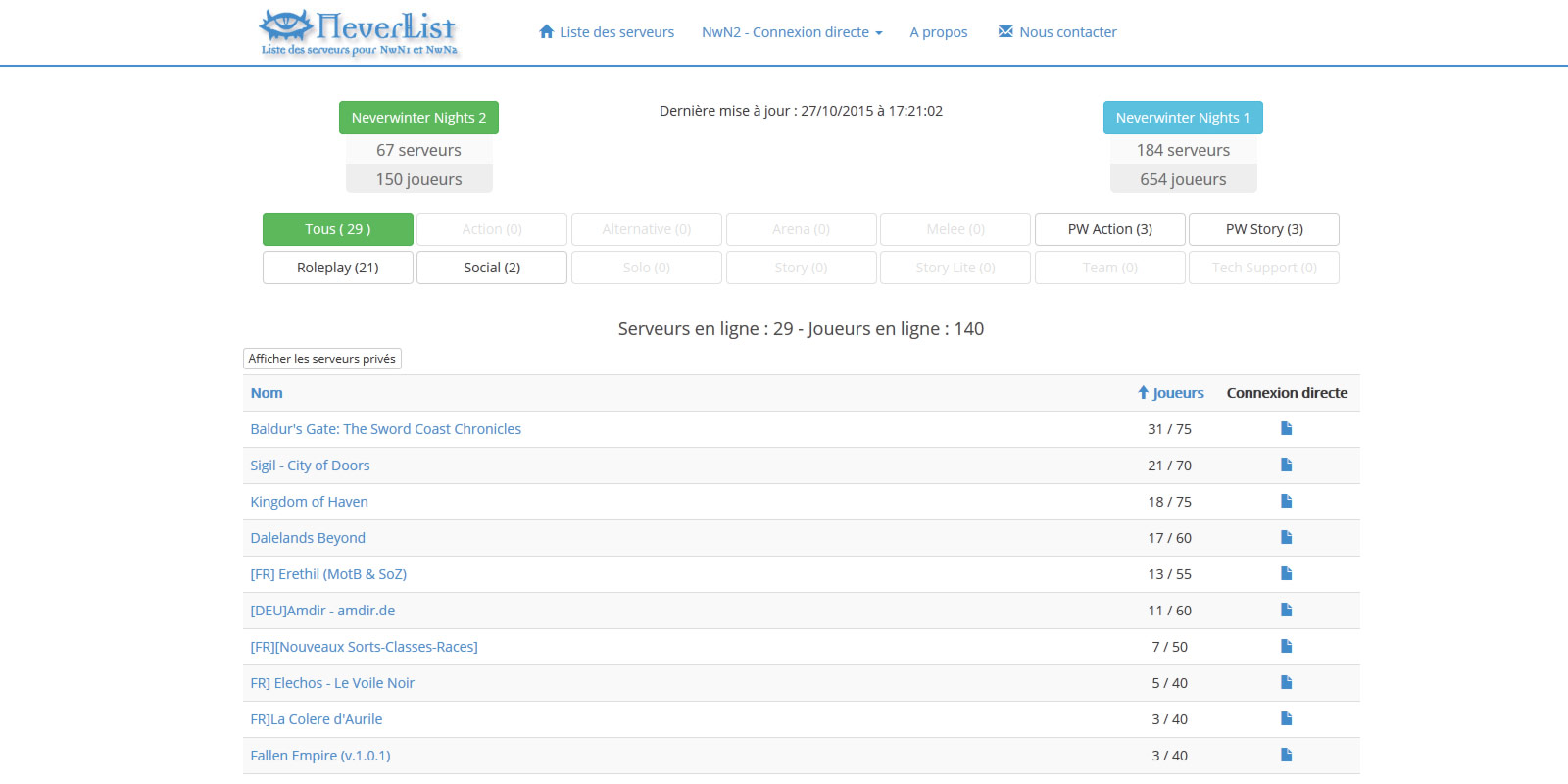Open direct connection file for Kingdom of Haven
1568x784 pixels.
pos(1286,501)
